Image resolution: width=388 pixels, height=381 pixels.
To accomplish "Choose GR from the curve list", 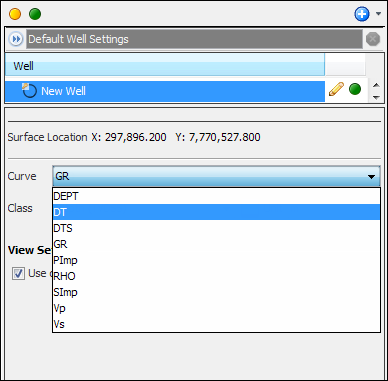I will click(x=216, y=244).
